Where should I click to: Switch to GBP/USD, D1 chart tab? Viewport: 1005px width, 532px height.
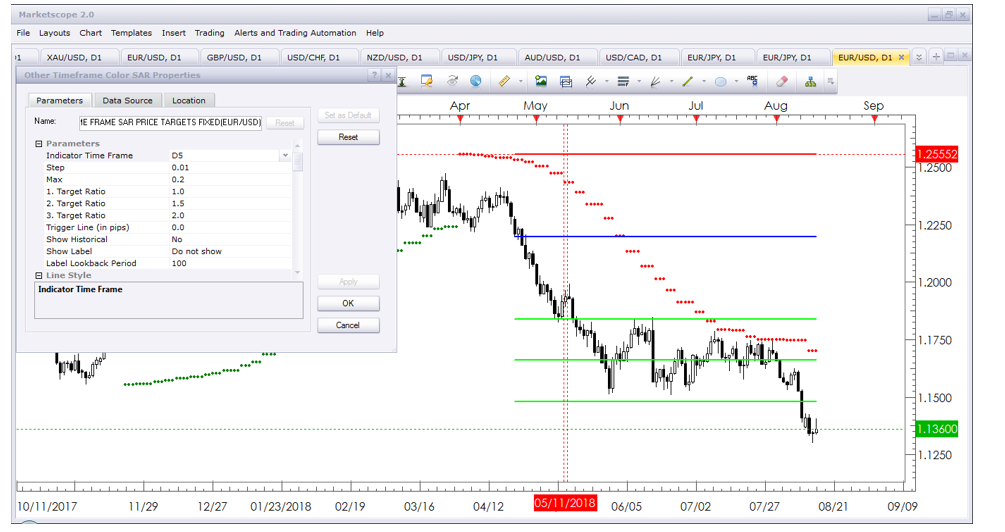(234, 57)
